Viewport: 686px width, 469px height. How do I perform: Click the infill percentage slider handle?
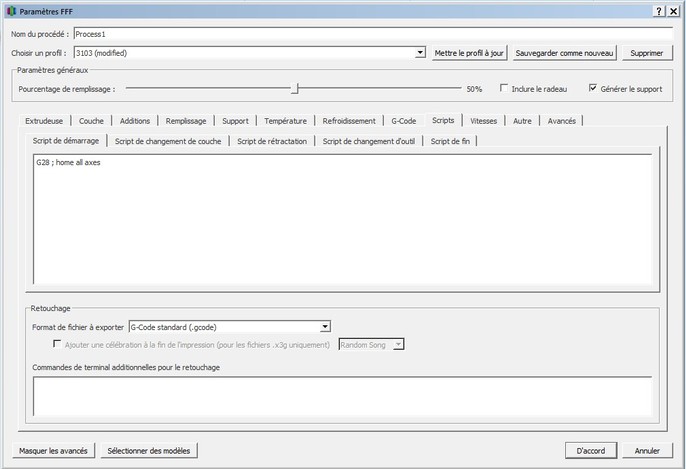[295, 88]
